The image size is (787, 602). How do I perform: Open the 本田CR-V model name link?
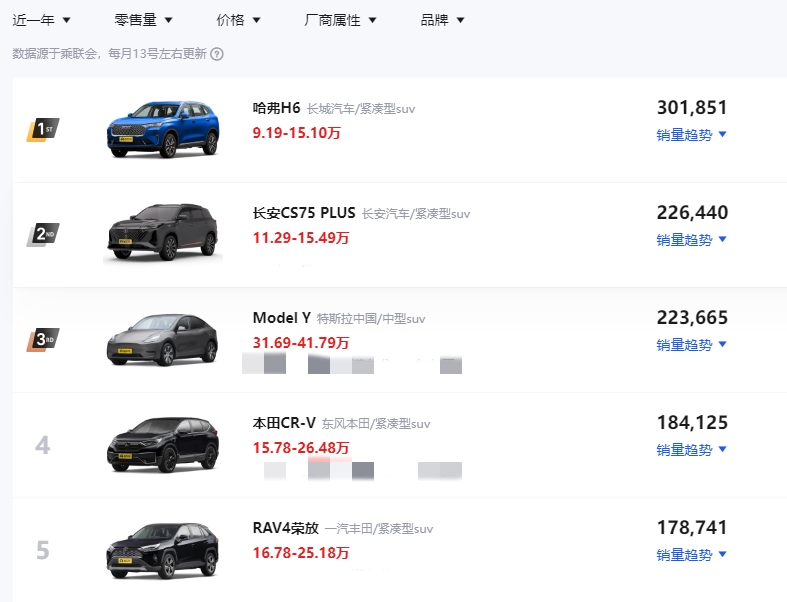(284, 423)
